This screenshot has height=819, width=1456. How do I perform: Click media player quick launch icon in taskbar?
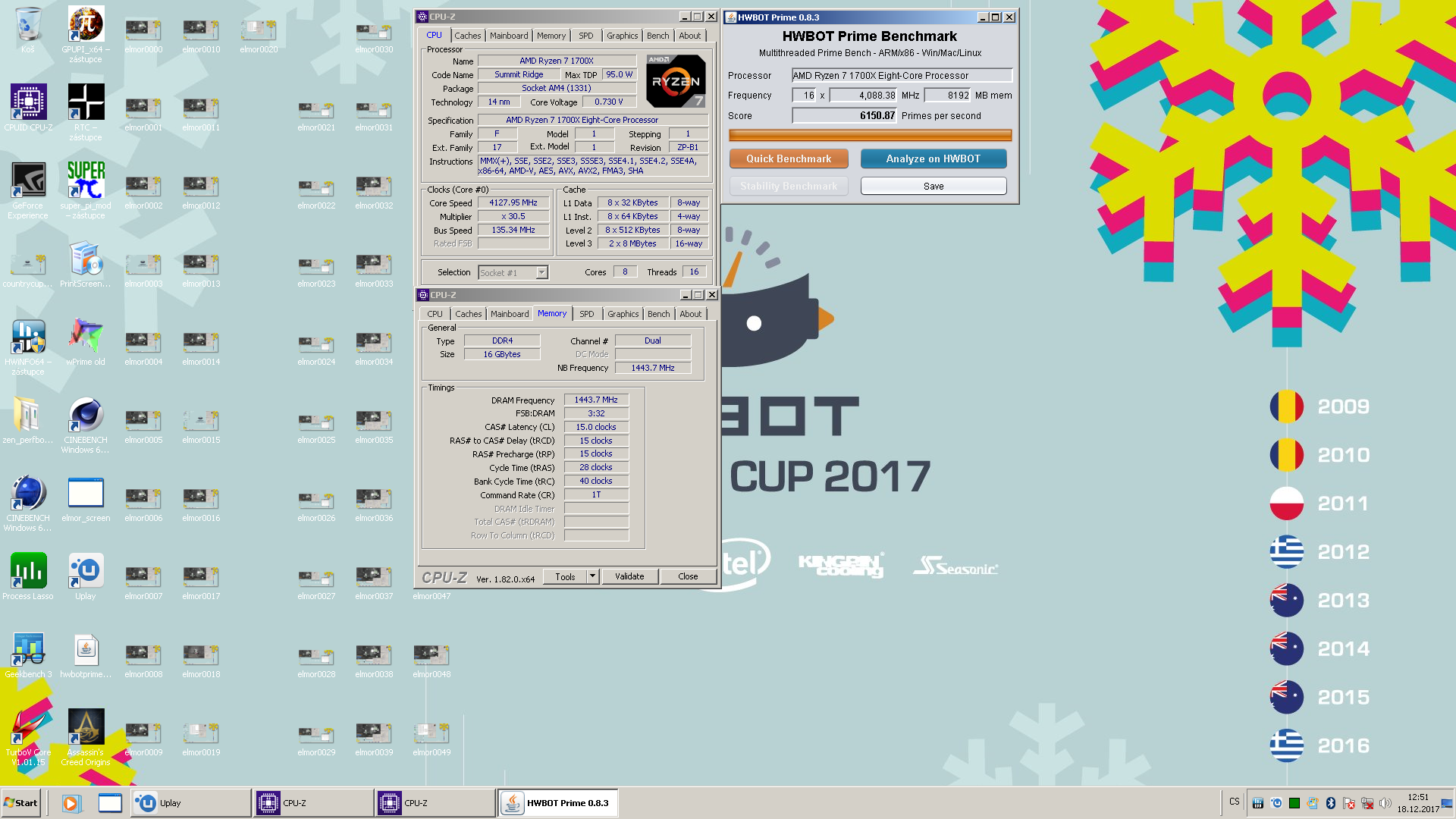(71, 803)
